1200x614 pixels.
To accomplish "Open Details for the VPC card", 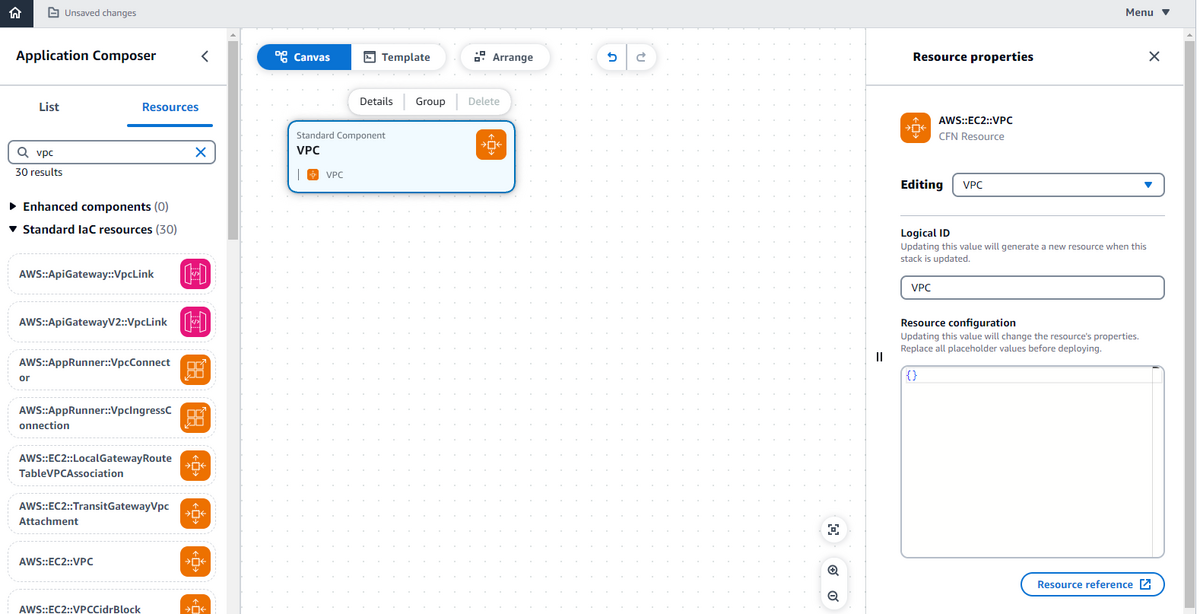I will [x=376, y=101].
